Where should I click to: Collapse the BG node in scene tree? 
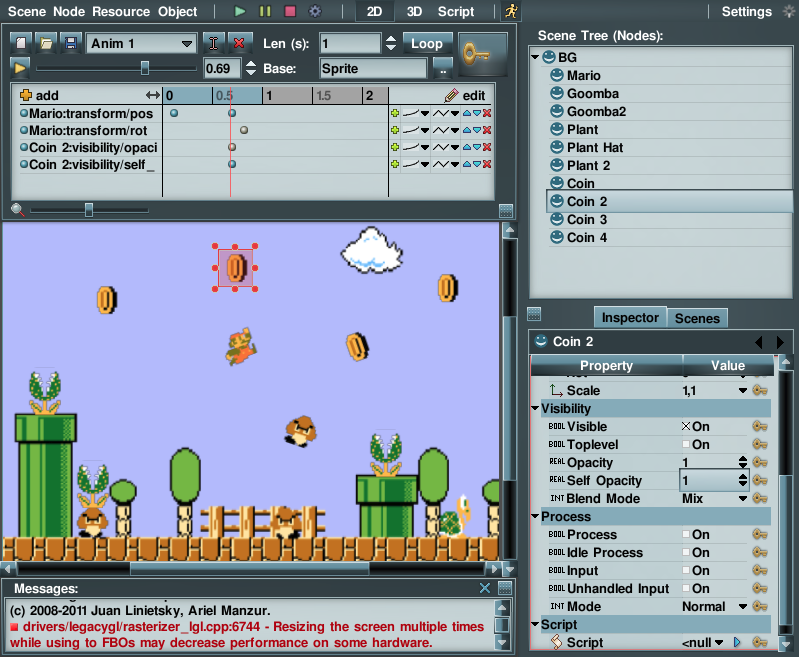pyautogui.click(x=535, y=57)
